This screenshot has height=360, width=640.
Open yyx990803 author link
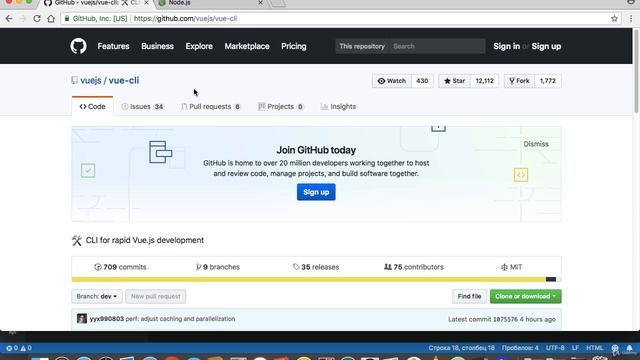[107, 319]
